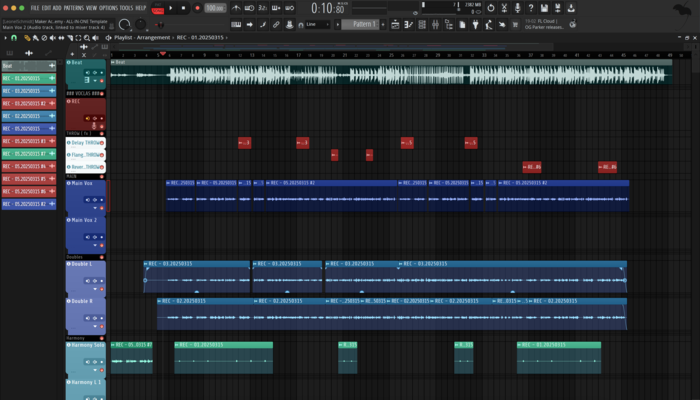
Task: Select the playlist zoom tool icon
Action: (x=87, y=38)
